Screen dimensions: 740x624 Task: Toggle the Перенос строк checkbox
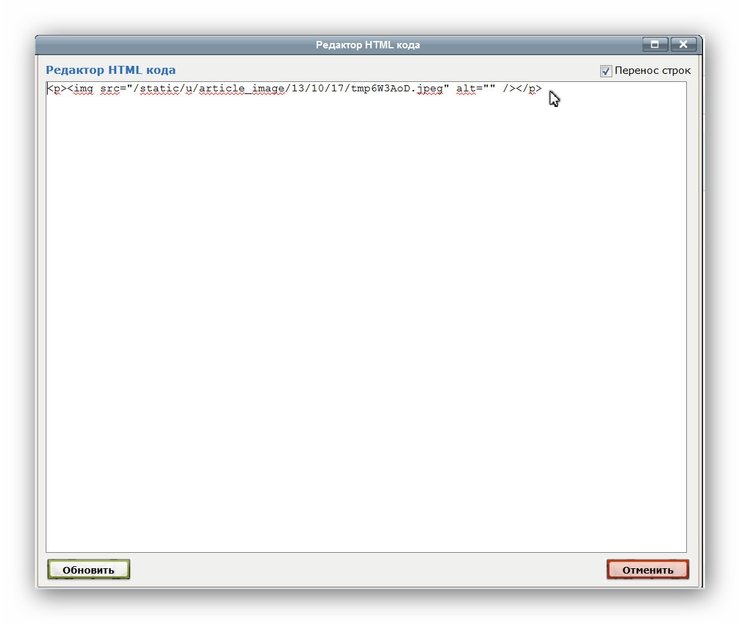pyautogui.click(x=606, y=71)
